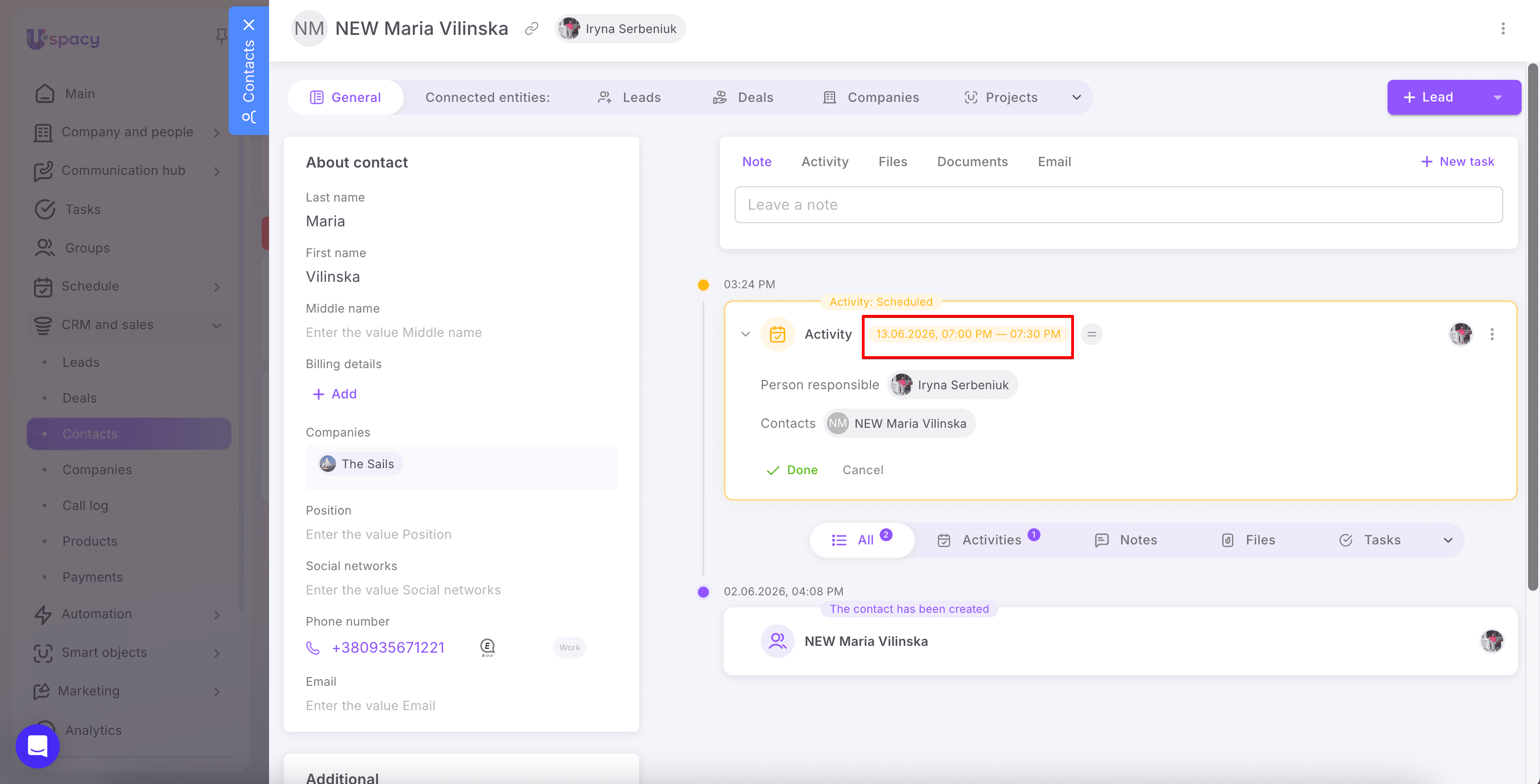Select the Activity tab above note field
The height and width of the screenshot is (784, 1540).
(824, 161)
